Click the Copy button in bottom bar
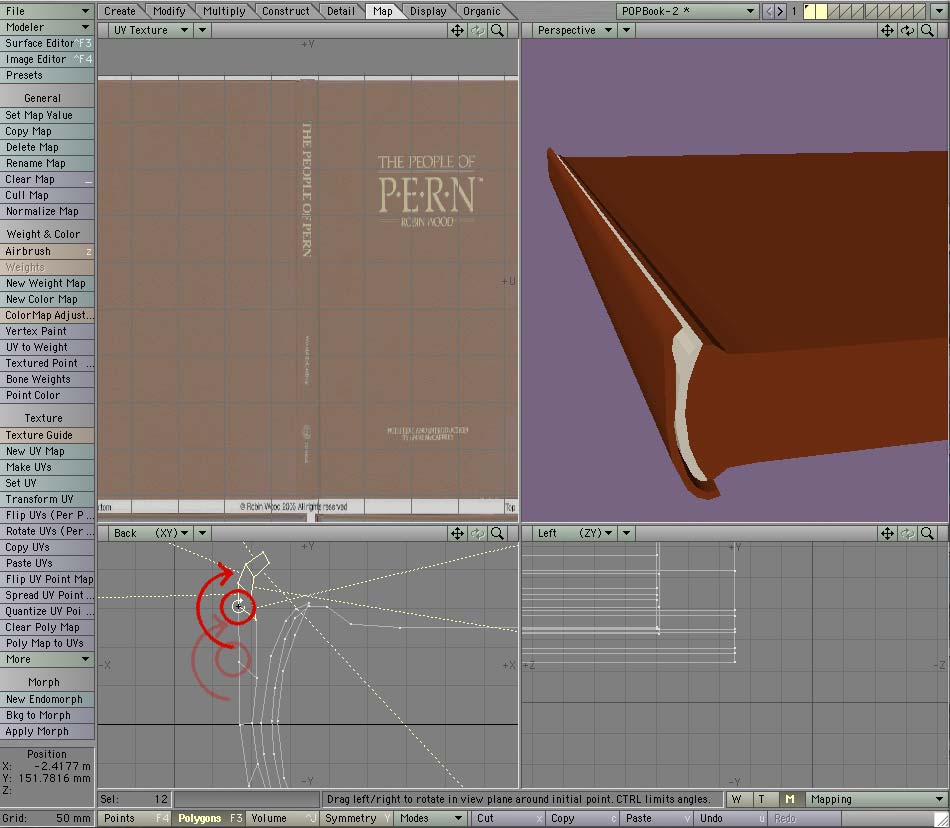The height and width of the screenshot is (828, 950). tap(582, 818)
